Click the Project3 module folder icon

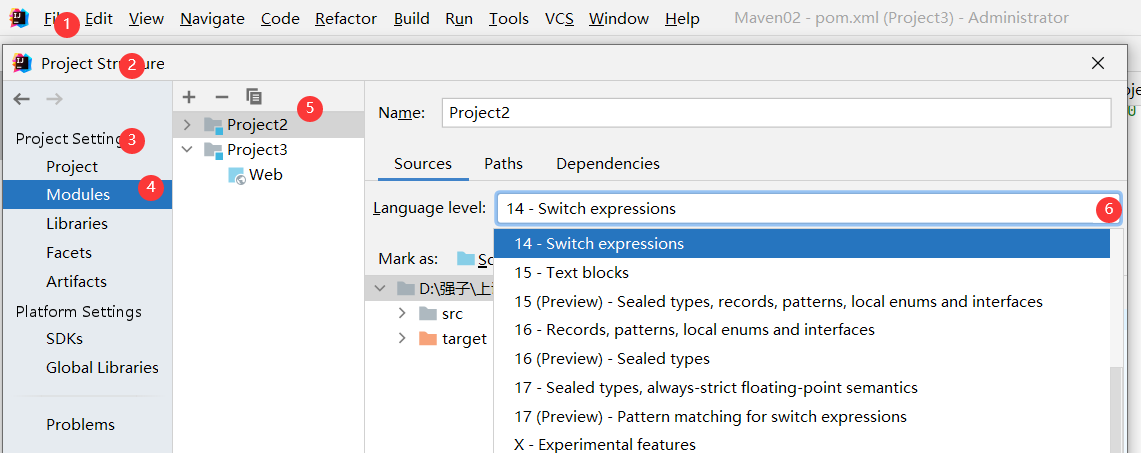pyautogui.click(x=213, y=150)
